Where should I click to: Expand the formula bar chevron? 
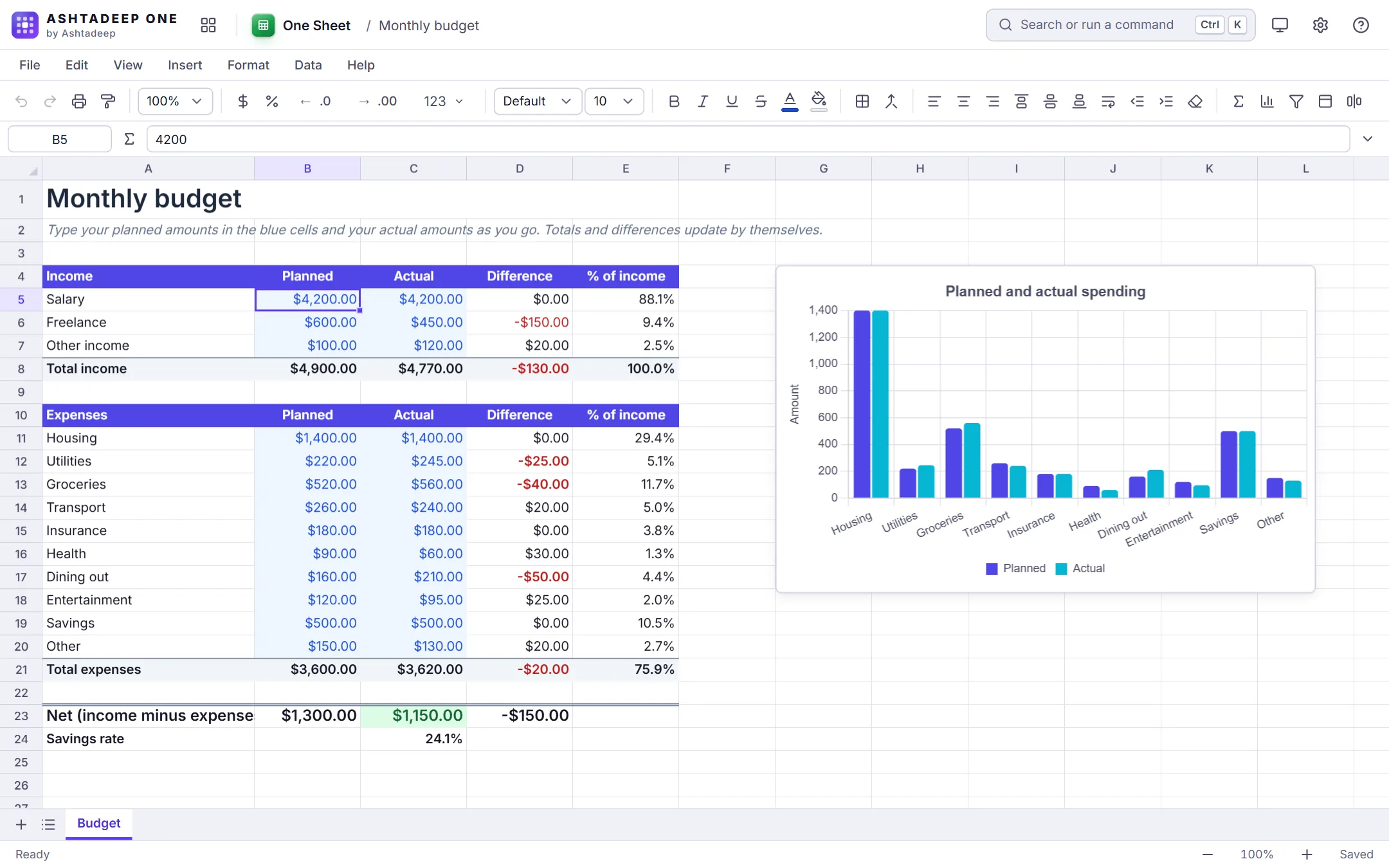1368,139
